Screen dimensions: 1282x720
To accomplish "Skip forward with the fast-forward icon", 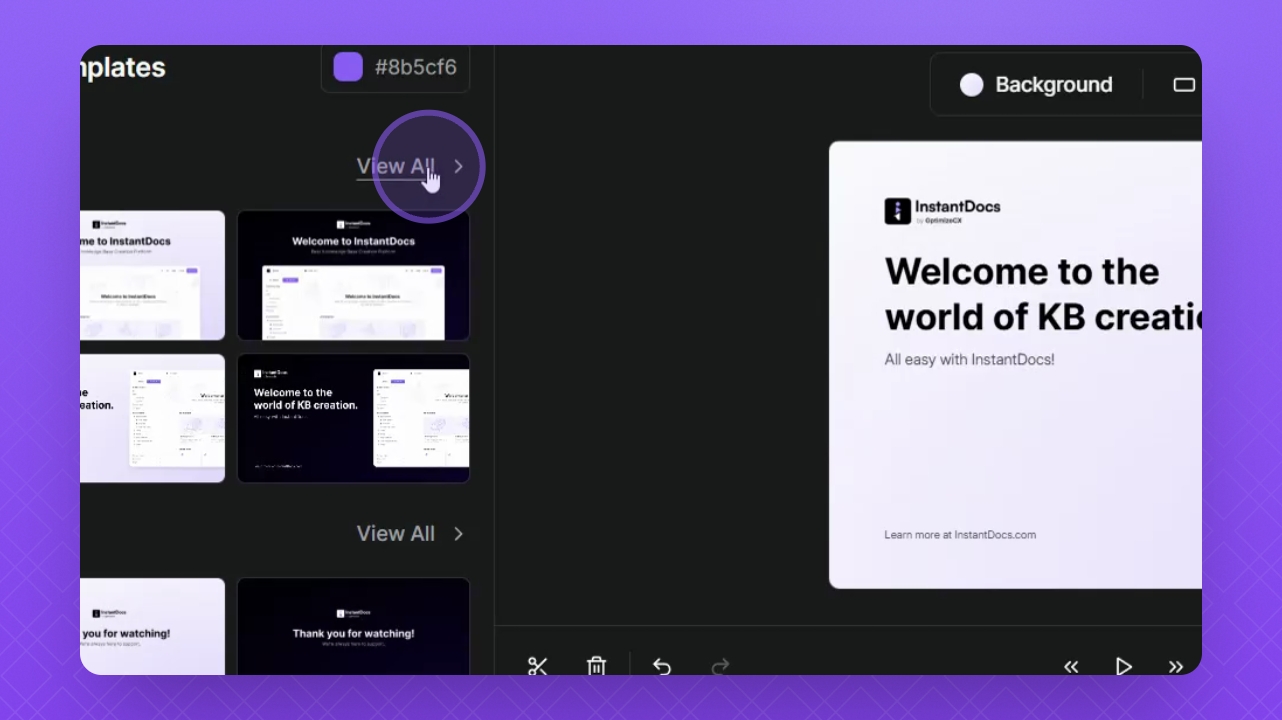I will (1176, 667).
